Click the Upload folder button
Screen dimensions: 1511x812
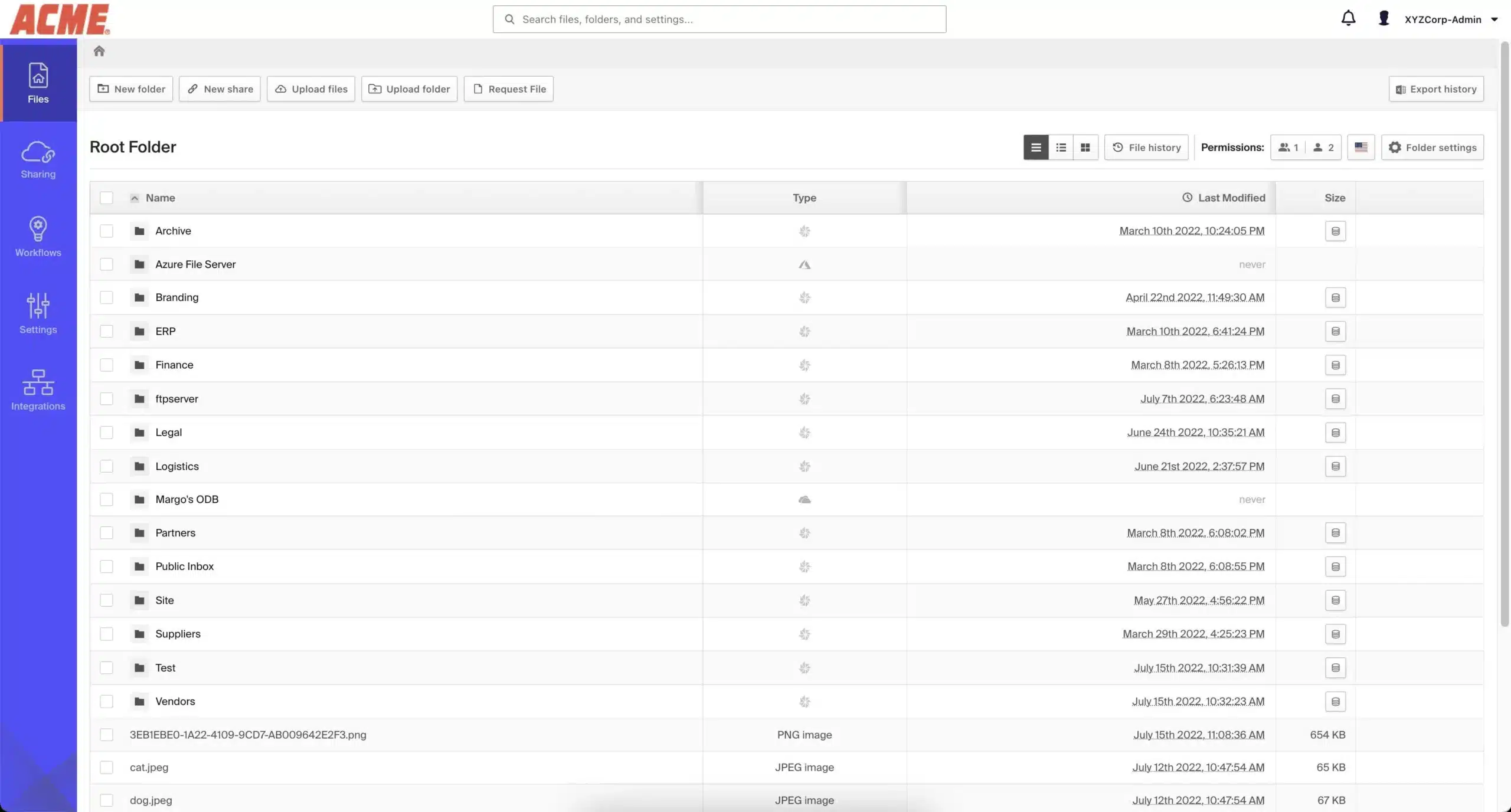point(409,89)
